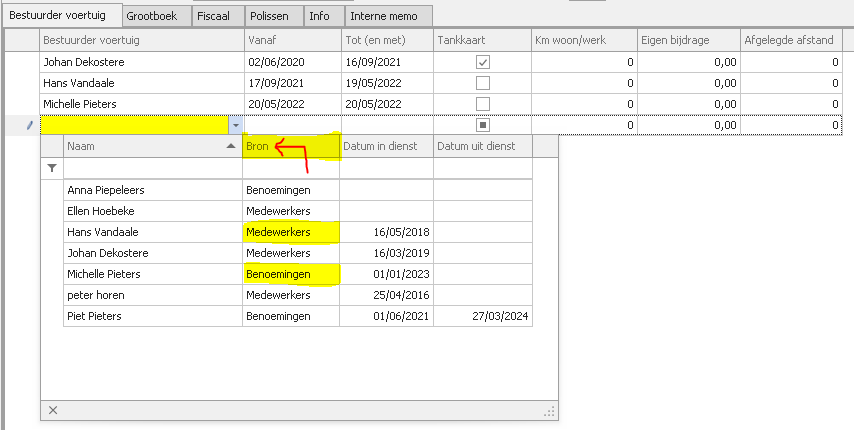The image size is (854, 430).
Task: Click the highlighted yellow driver input cell
Action: coord(134,125)
